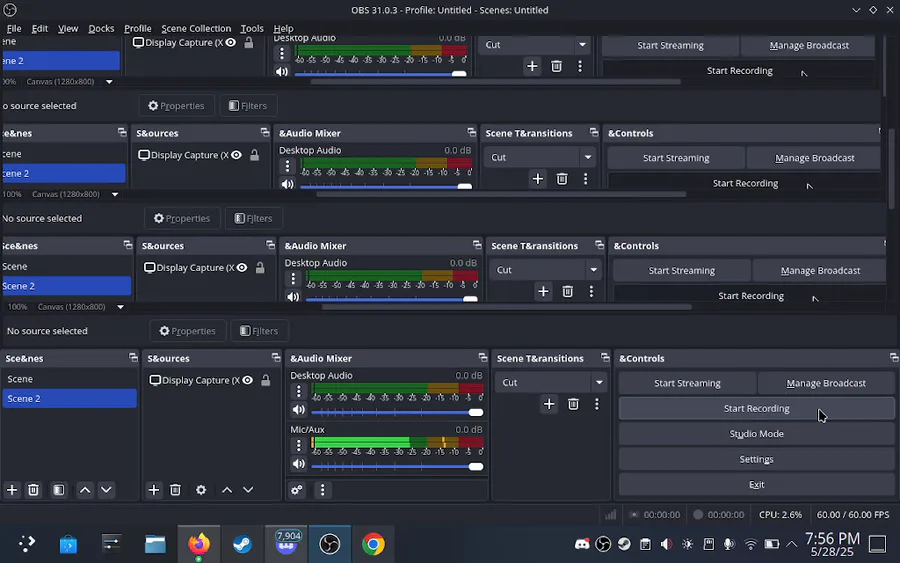
Task: Open OBS Settings from the Controls dock
Action: pos(757,459)
